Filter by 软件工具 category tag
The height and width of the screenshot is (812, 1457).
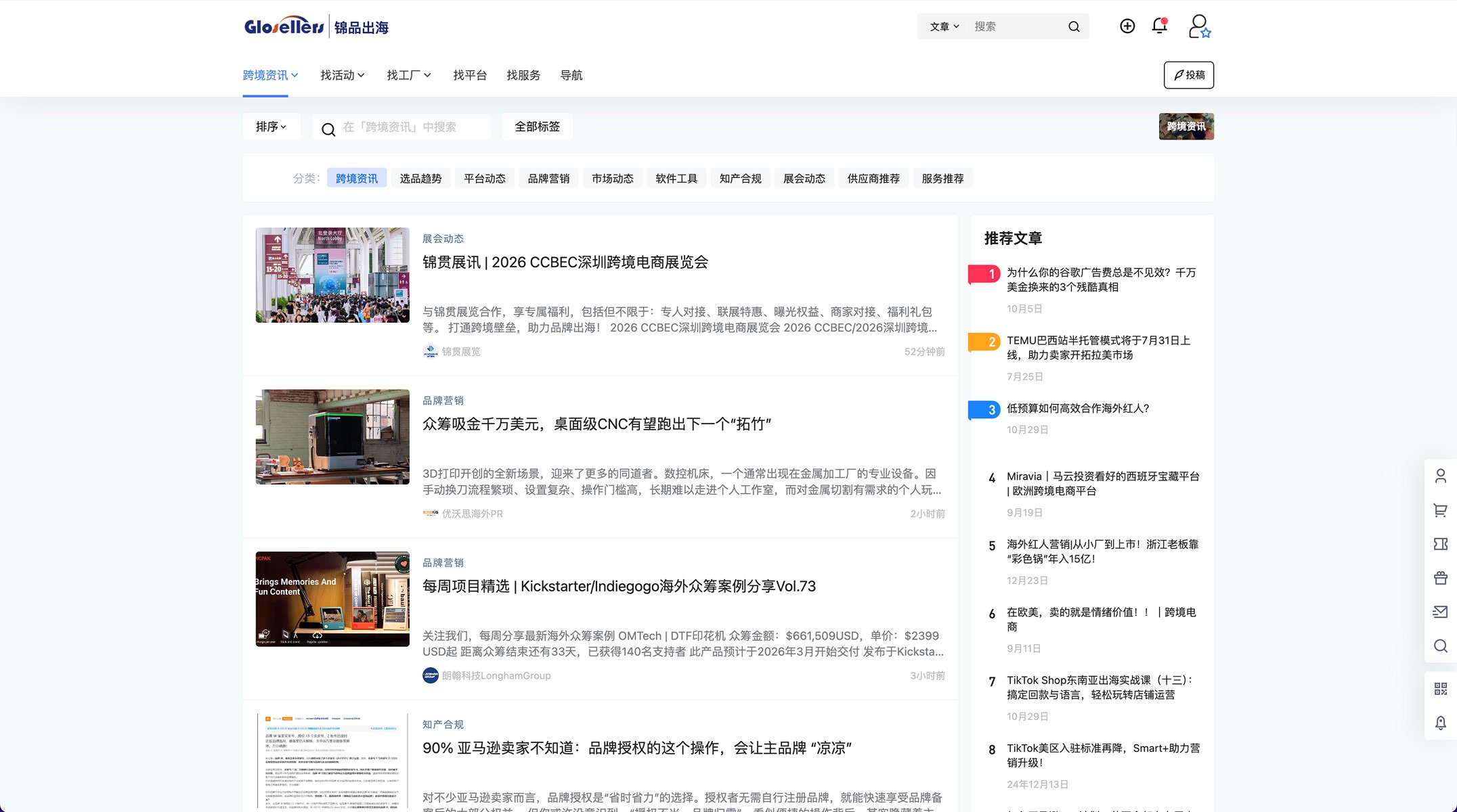[x=676, y=178]
